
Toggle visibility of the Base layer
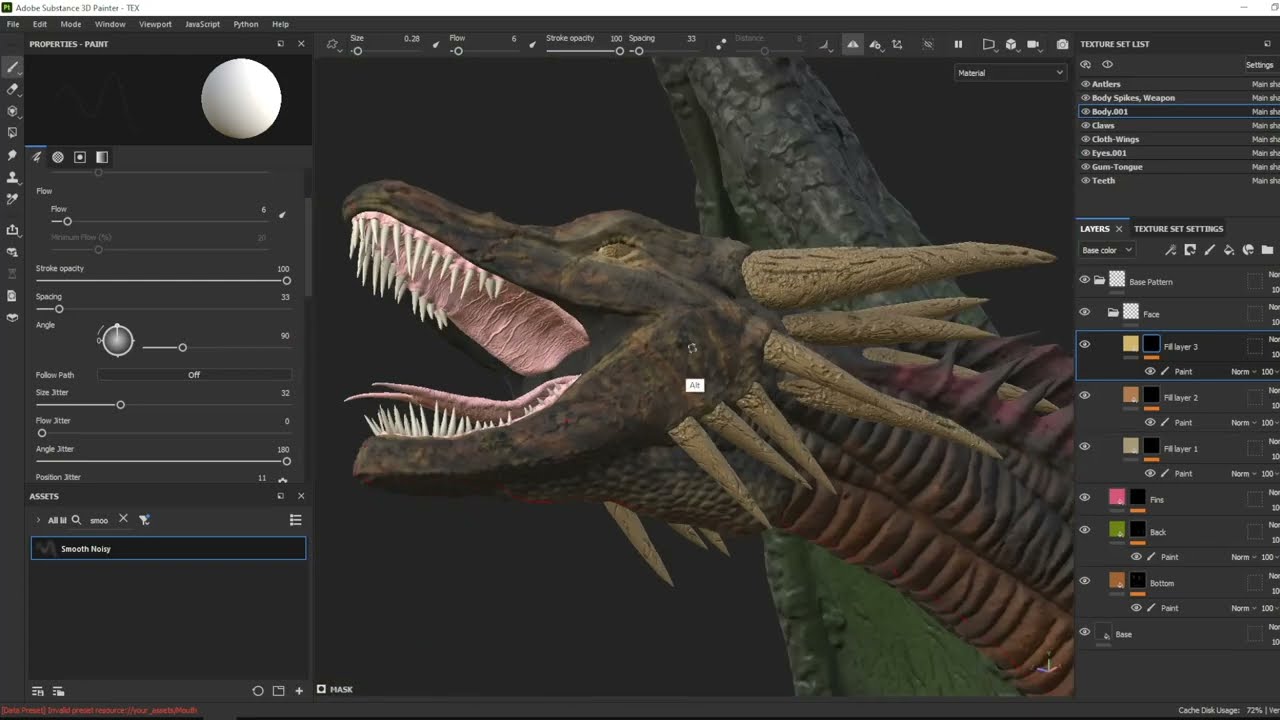(1084, 632)
